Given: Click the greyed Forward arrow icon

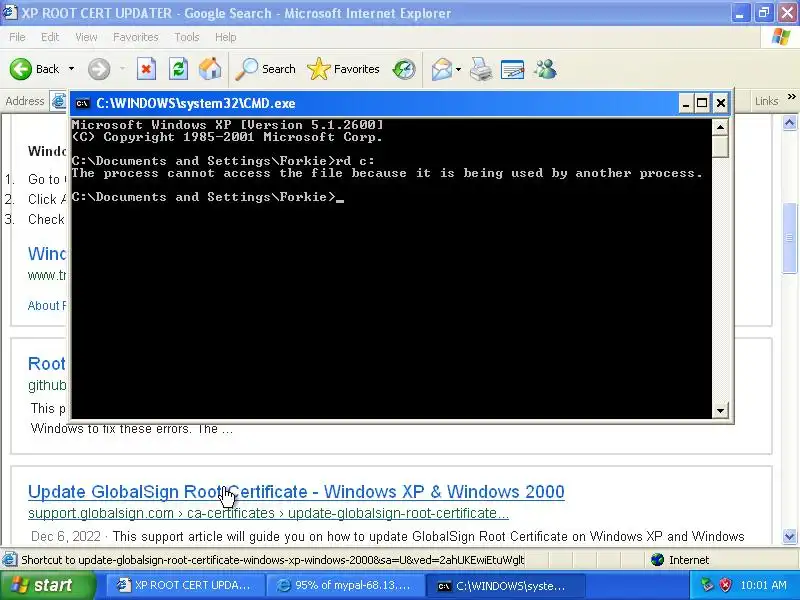Looking at the screenshot, I should [x=99, y=69].
